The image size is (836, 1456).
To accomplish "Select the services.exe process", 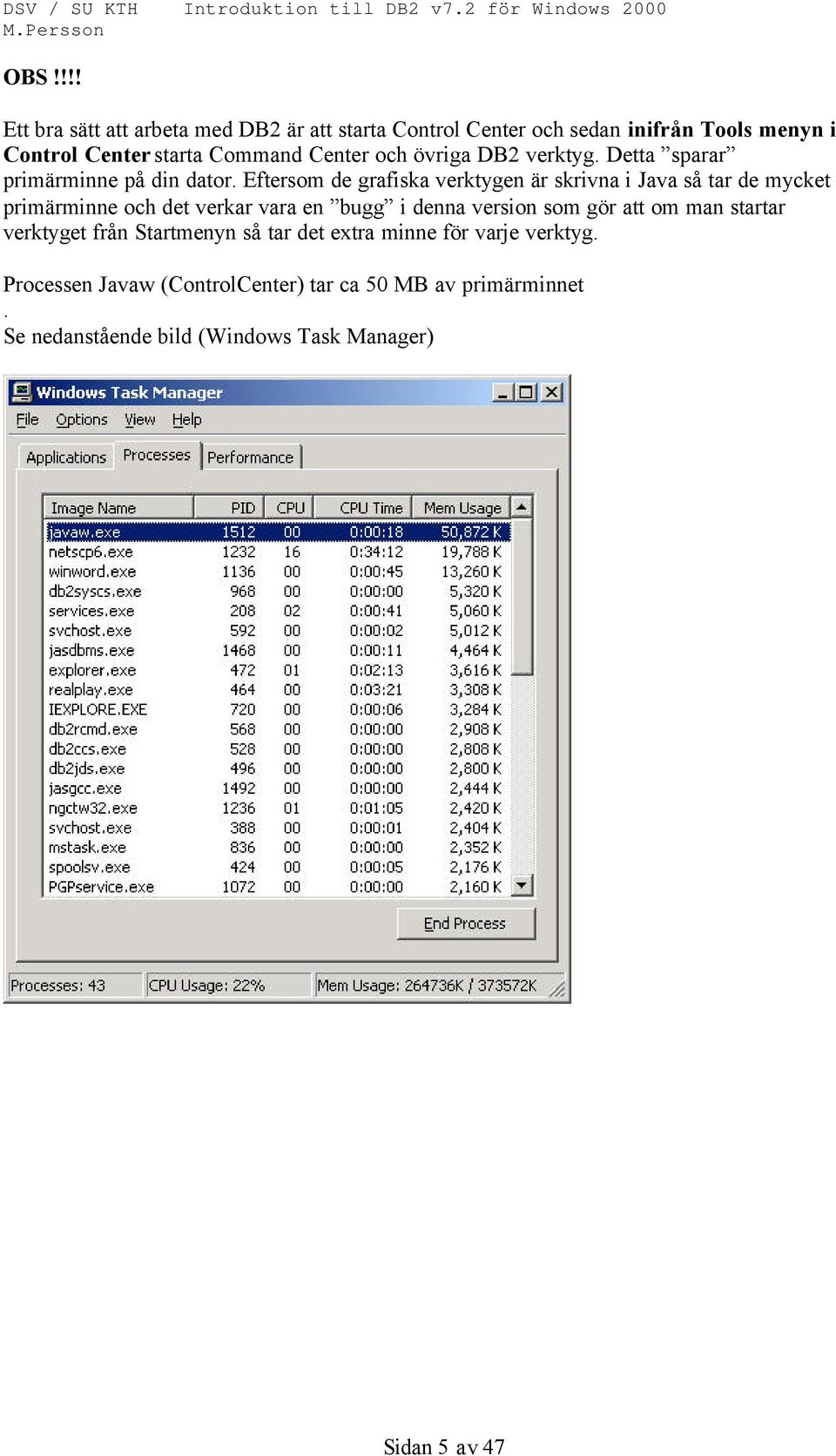I will pyautogui.click(x=277, y=611).
